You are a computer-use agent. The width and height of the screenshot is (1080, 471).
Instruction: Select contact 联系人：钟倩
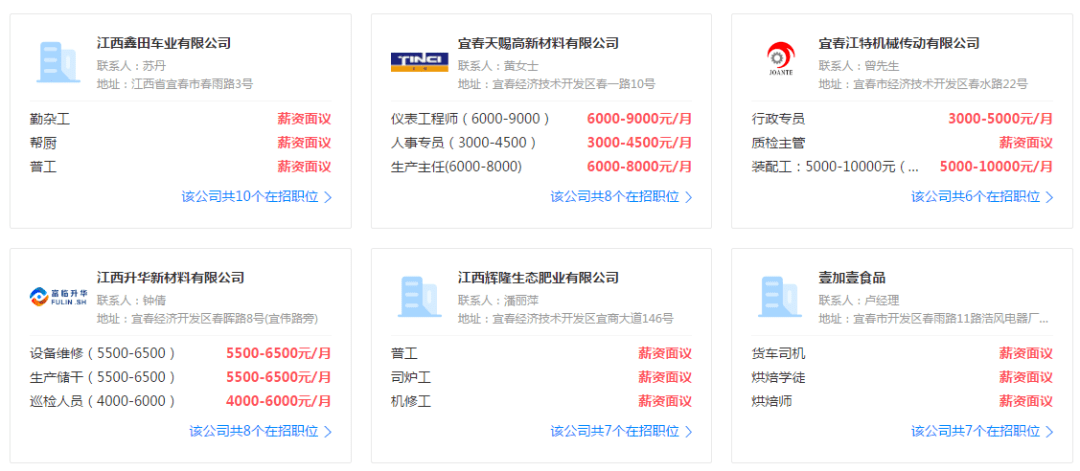coord(132,301)
